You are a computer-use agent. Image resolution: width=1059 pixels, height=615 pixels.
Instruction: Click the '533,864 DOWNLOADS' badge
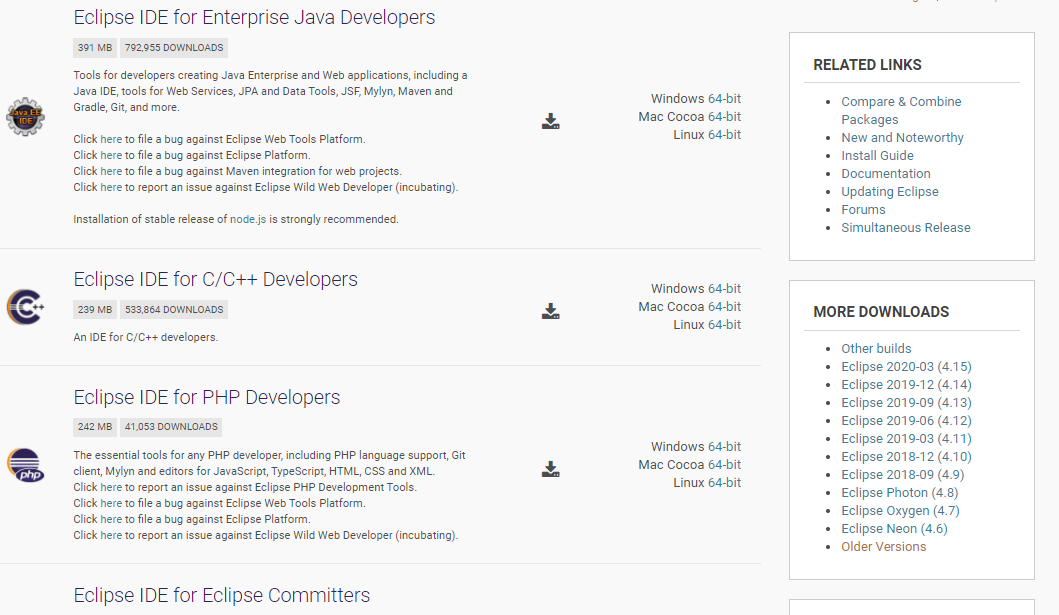pyautogui.click(x=174, y=310)
